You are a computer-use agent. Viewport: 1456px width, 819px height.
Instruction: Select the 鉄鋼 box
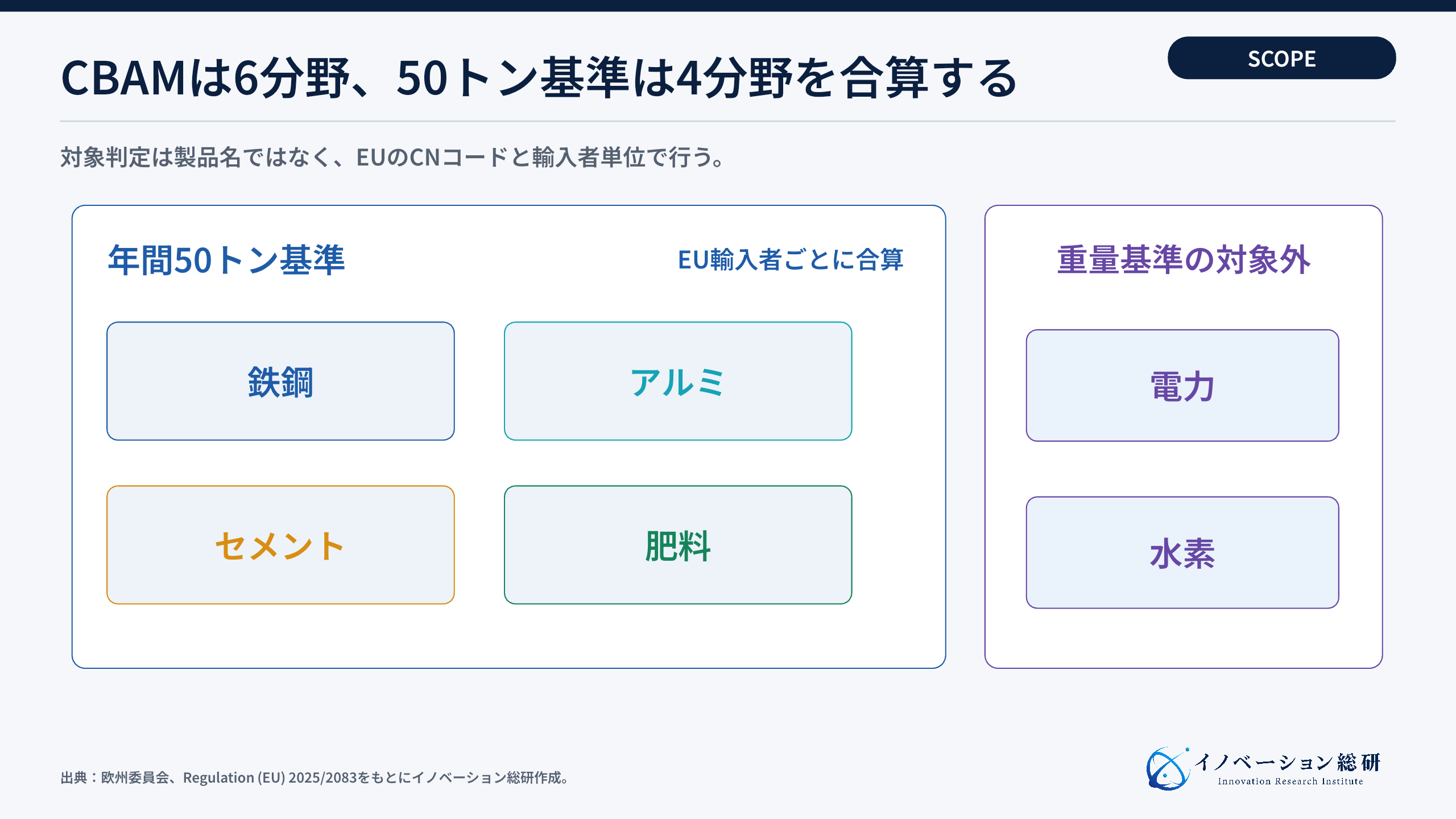(280, 381)
